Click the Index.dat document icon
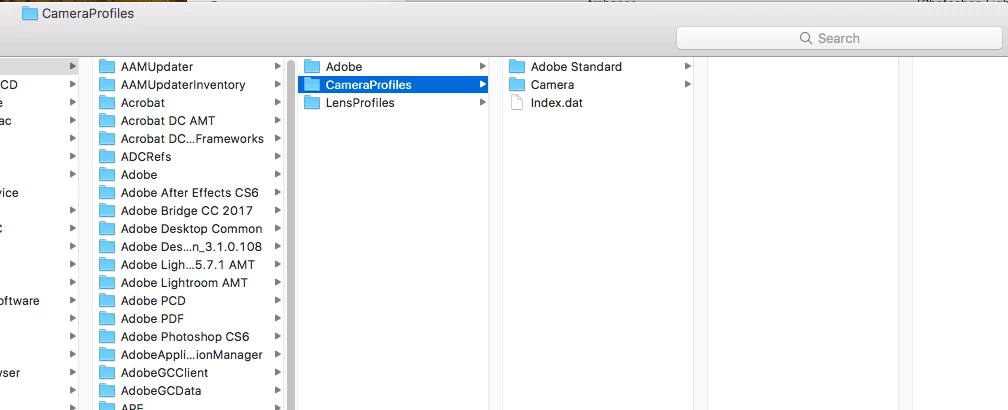The height and width of the screenshot is (410, 1008). click(x=517, y=102)
